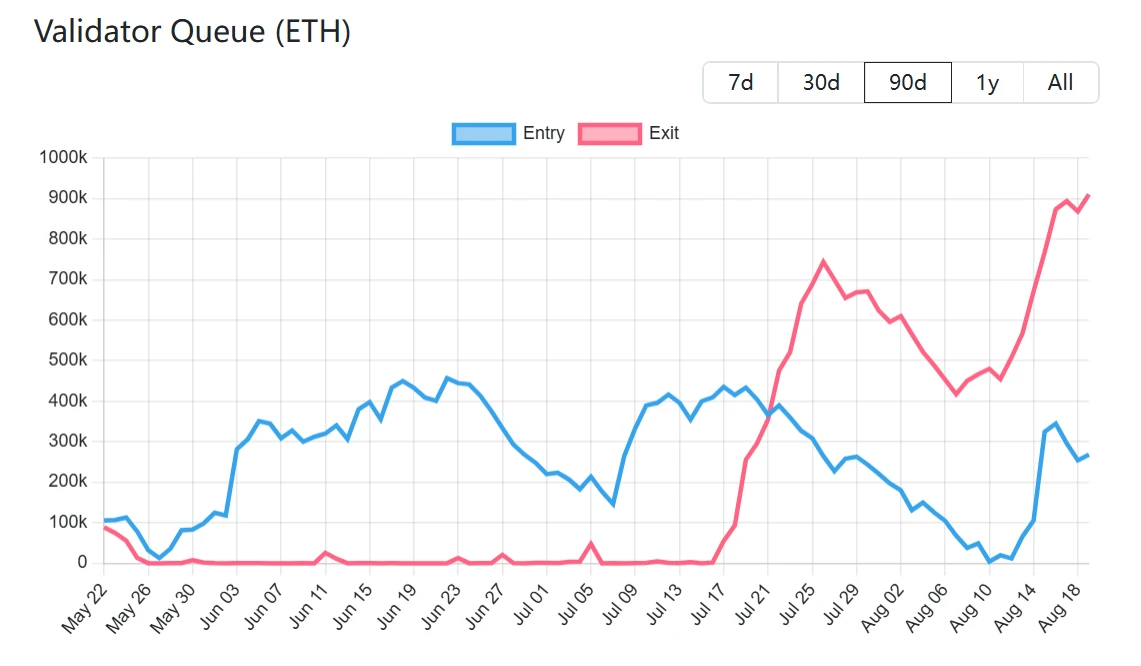This screenshot has height=666, width=1141.
Task: Click the Aug 18 x-axis label
Action: click(x=1058, y=607)
